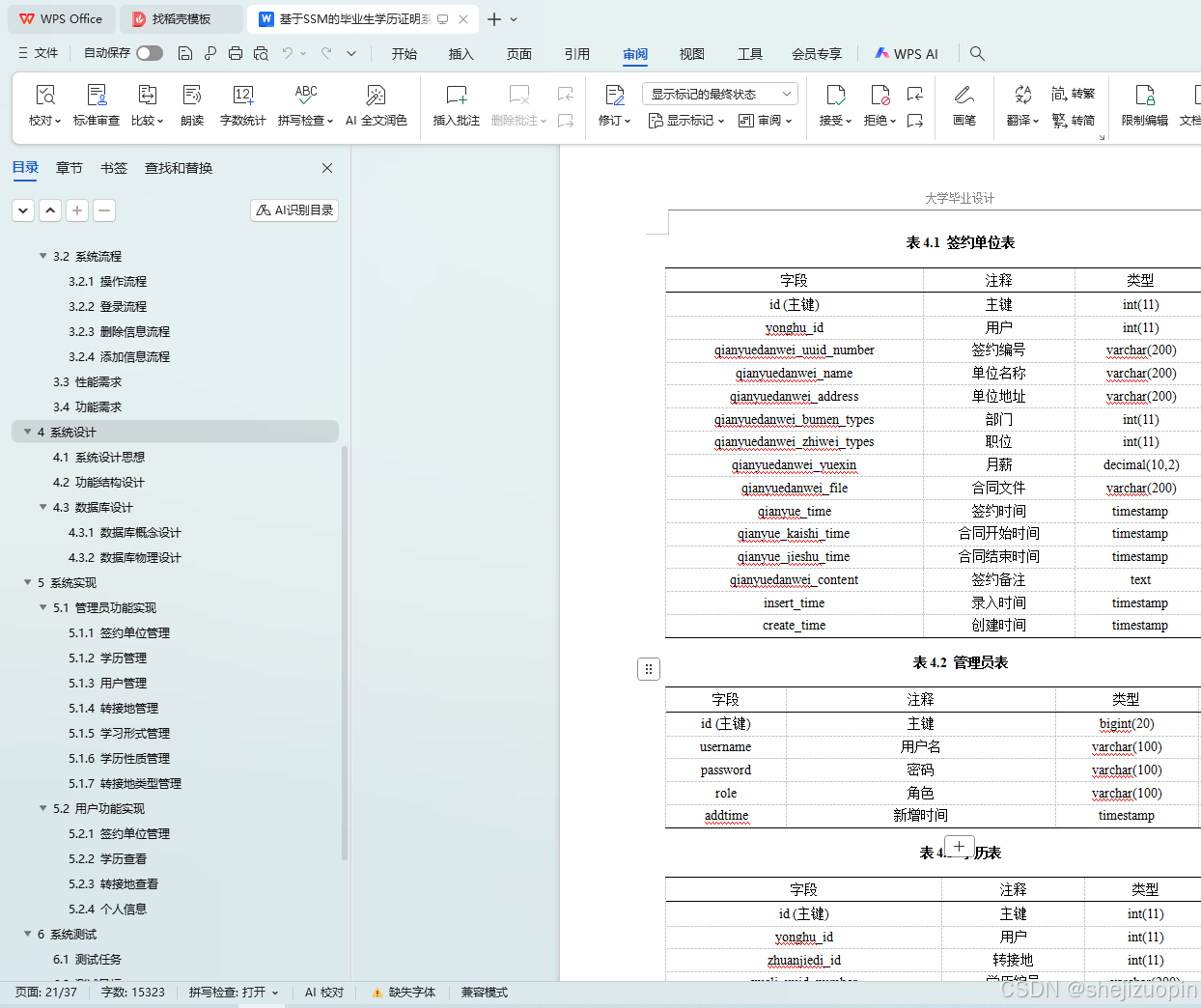Open the WPS AI tab
Image resolution: width=1201 pixels, height=1008 pixels.
point(907,54)
